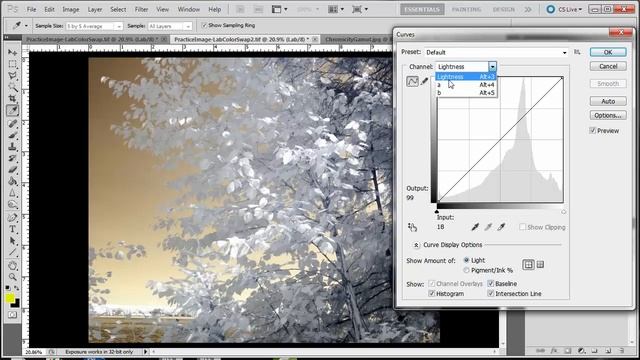This screenshot has height=360, width=640.
Task: Open the screen mode dropdown
Action: coord(360,9)
